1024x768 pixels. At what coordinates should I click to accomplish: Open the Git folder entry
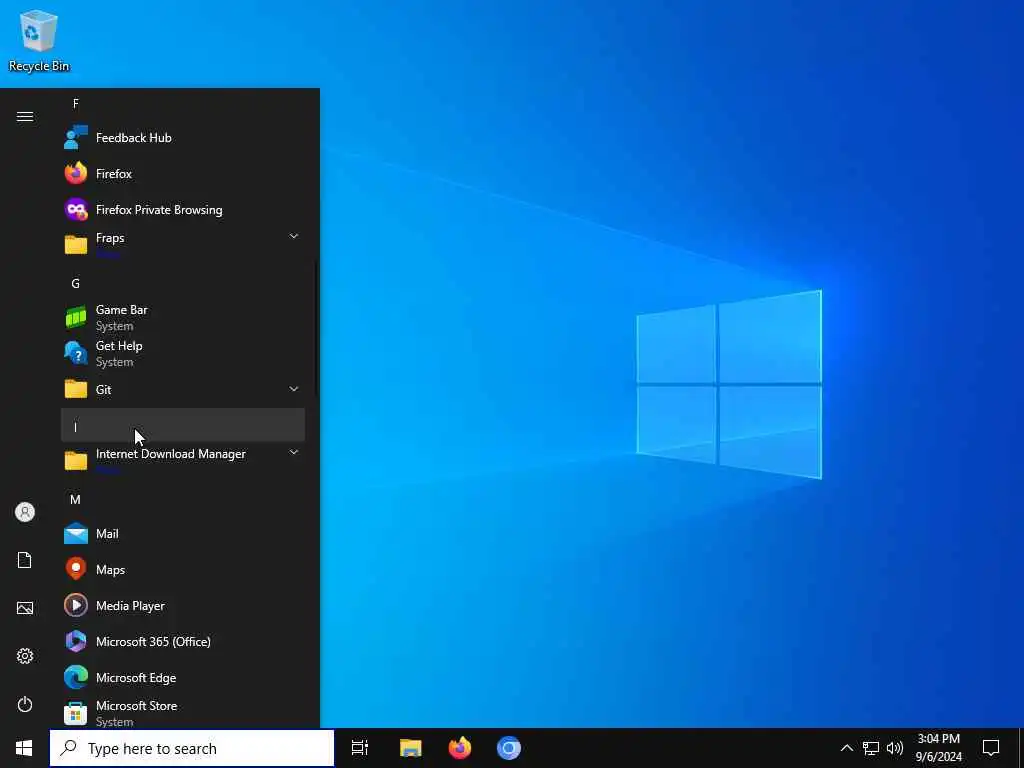coord(183,389)
